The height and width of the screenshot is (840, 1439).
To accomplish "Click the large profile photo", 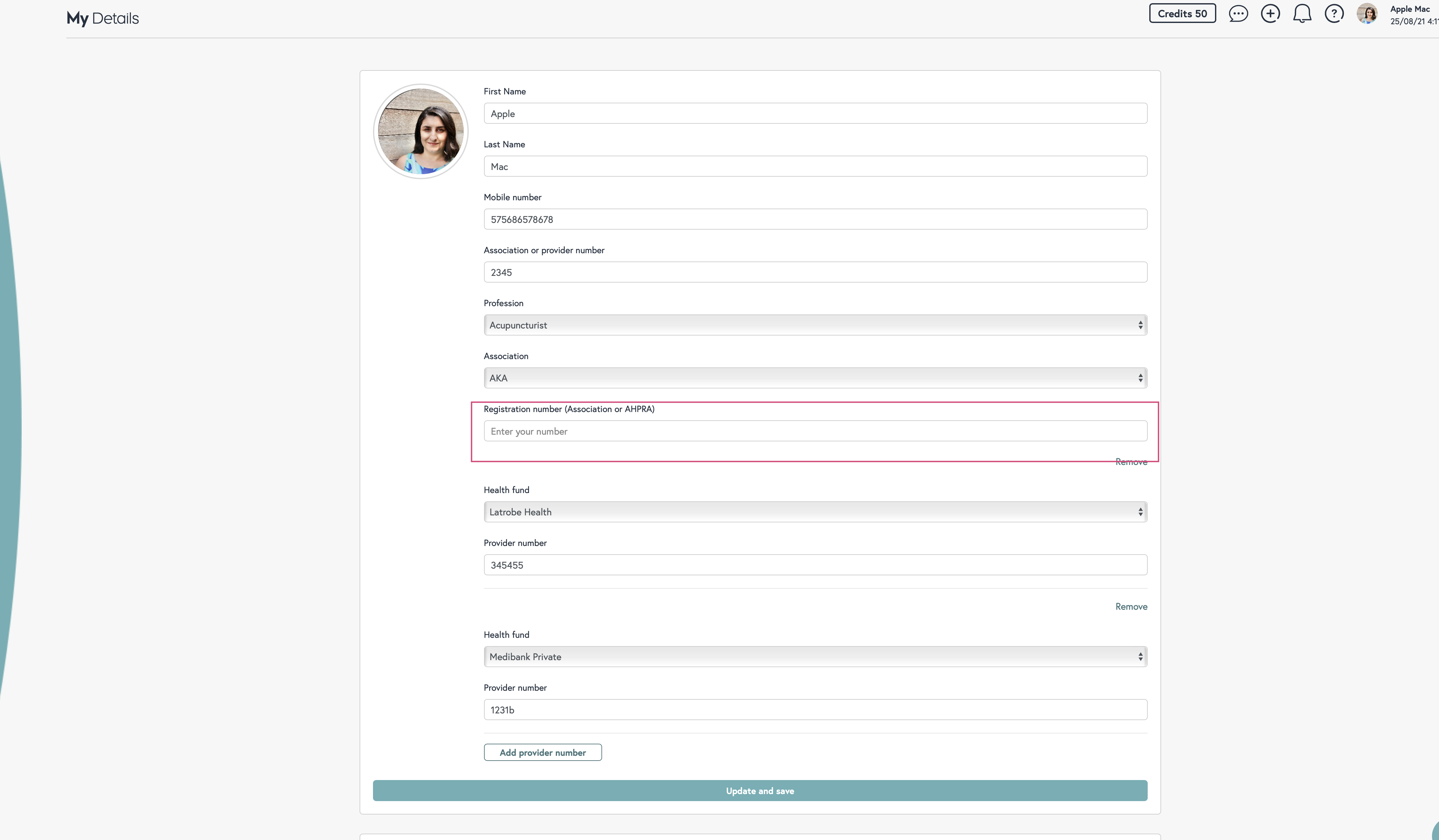I will (x=421, y=131).
